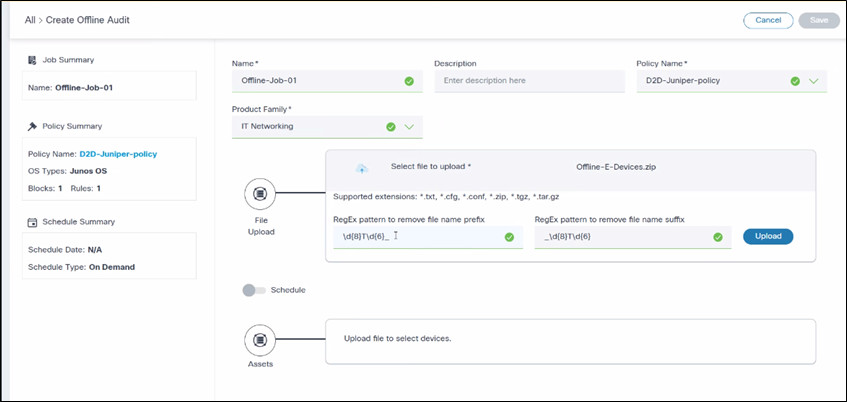Click the Job Summary document icon

click(x=32, y=60)
